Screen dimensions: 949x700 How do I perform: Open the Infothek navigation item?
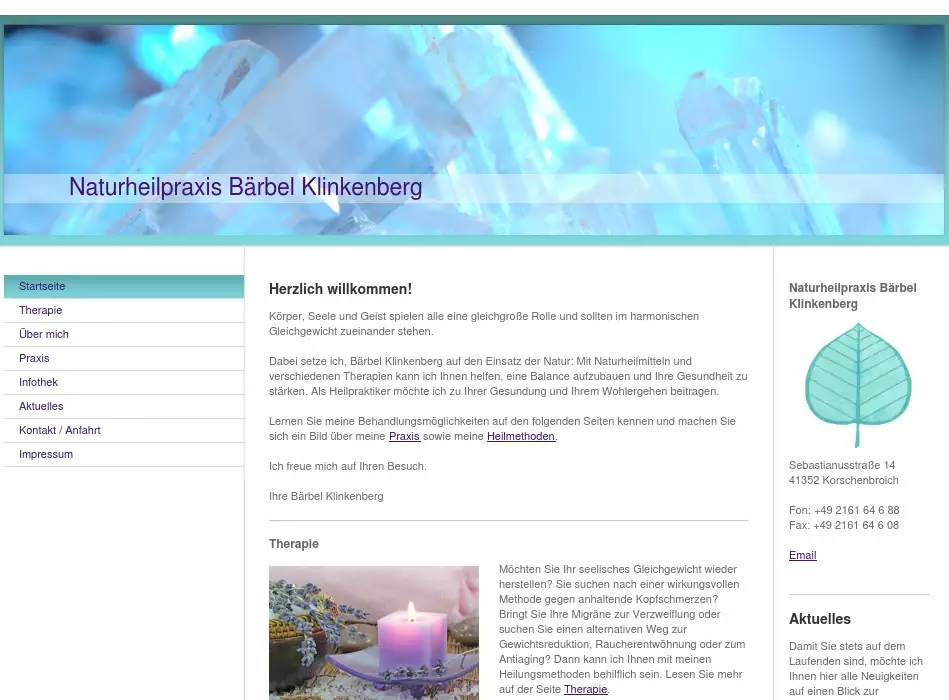[x=38, y=382]
